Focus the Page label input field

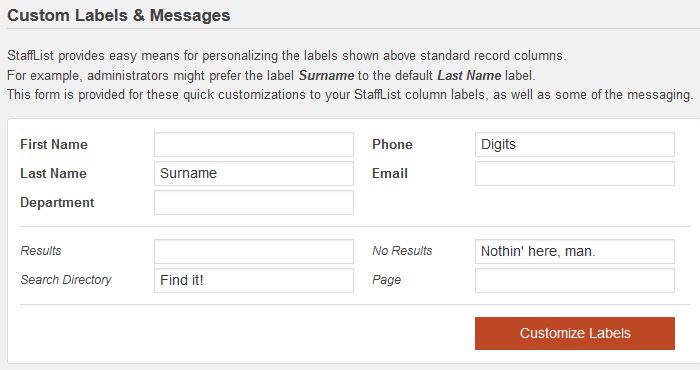point(575,280)
